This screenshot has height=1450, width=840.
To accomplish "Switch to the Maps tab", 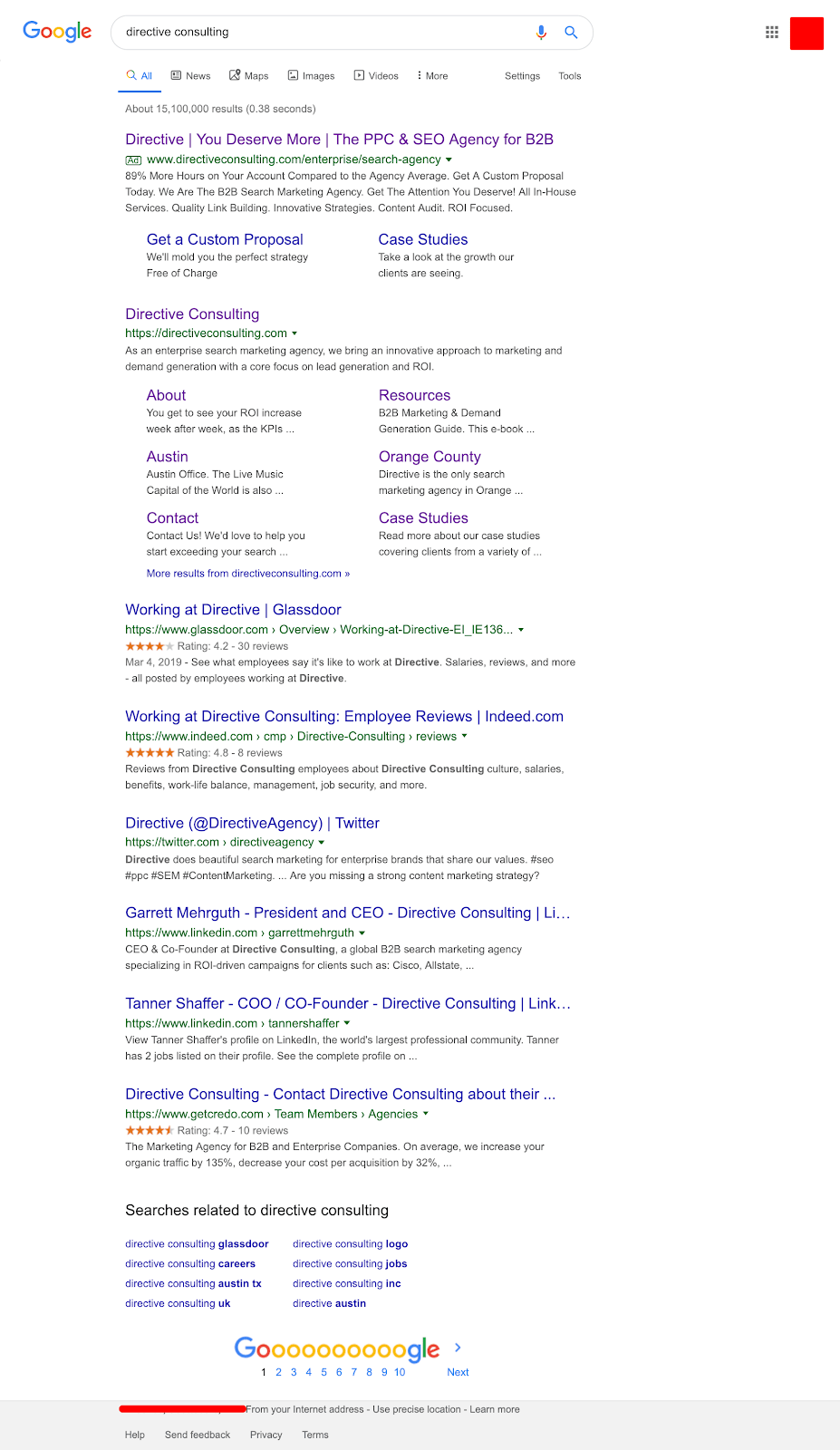I will point(249,76).
